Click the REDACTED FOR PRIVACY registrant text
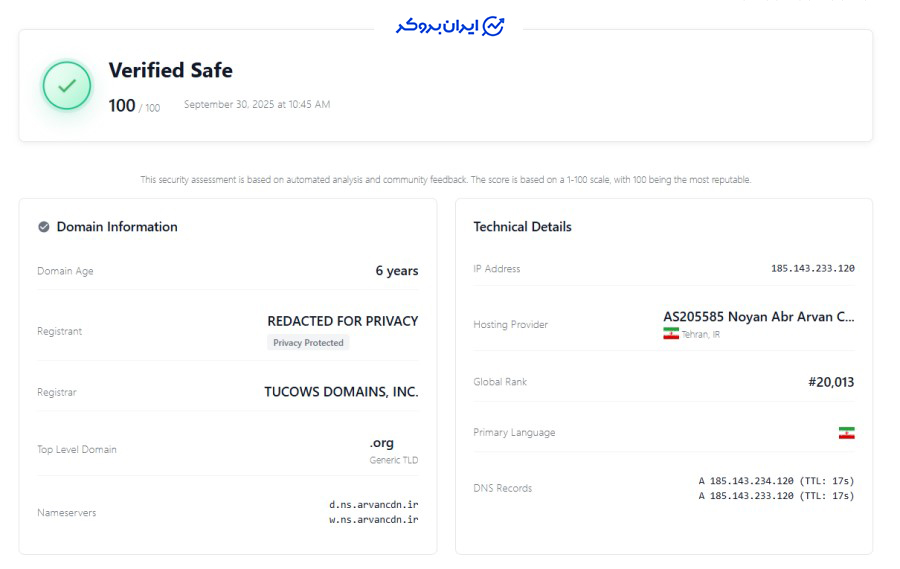The image size is (900, 569). click(x=342, y=321)
